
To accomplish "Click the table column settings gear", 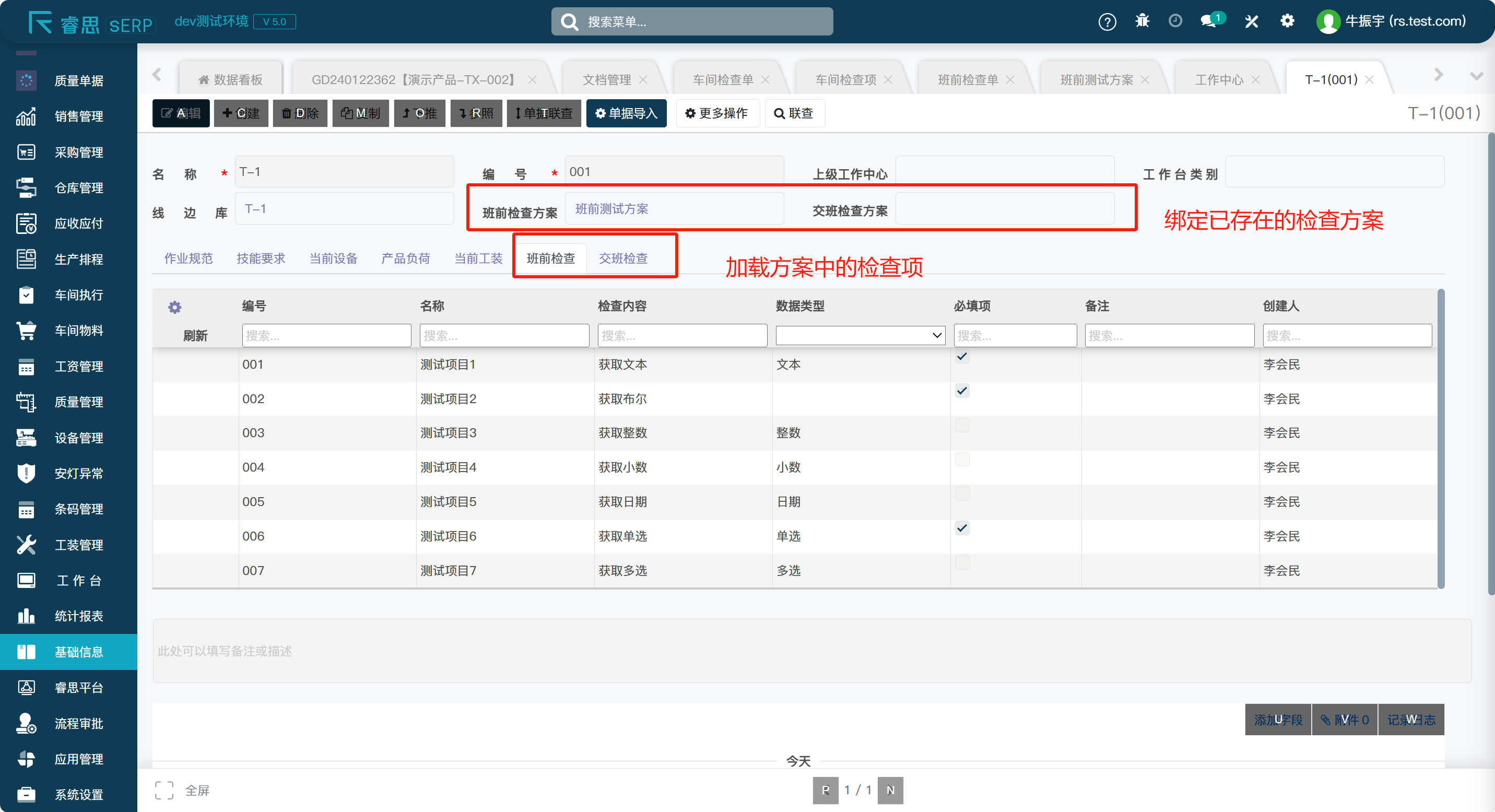I will [175, 307].
